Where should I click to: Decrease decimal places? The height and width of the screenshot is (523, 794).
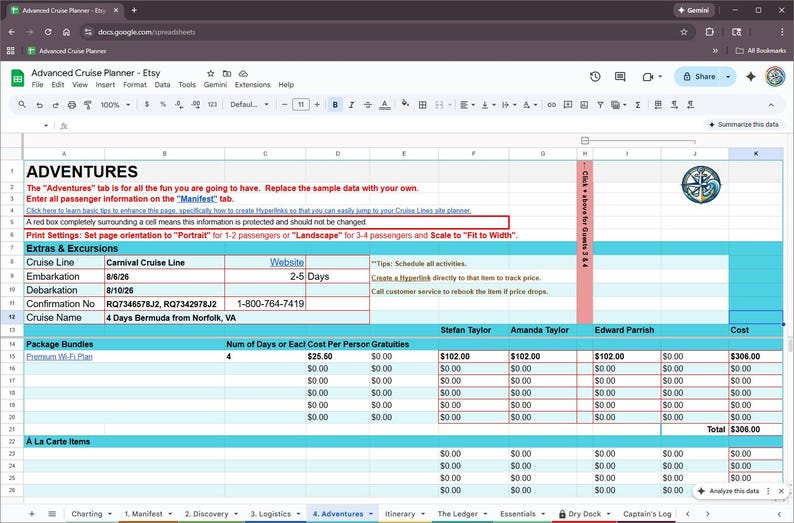pyautogui.click(x=179, y=104)
